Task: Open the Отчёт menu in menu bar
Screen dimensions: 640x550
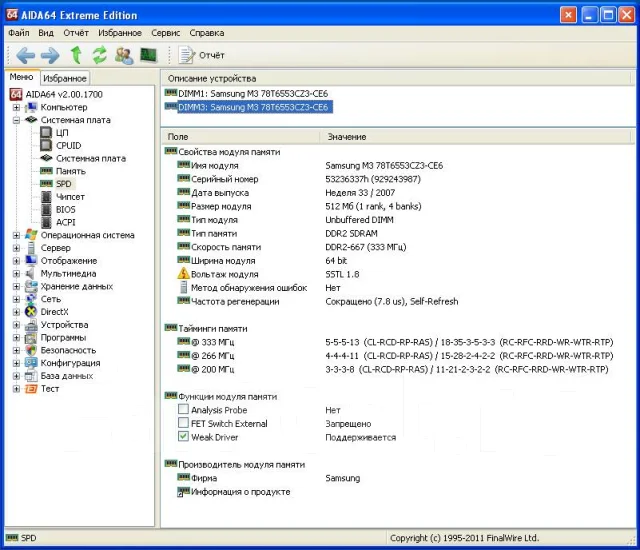Action: click(x=76, y=33)
